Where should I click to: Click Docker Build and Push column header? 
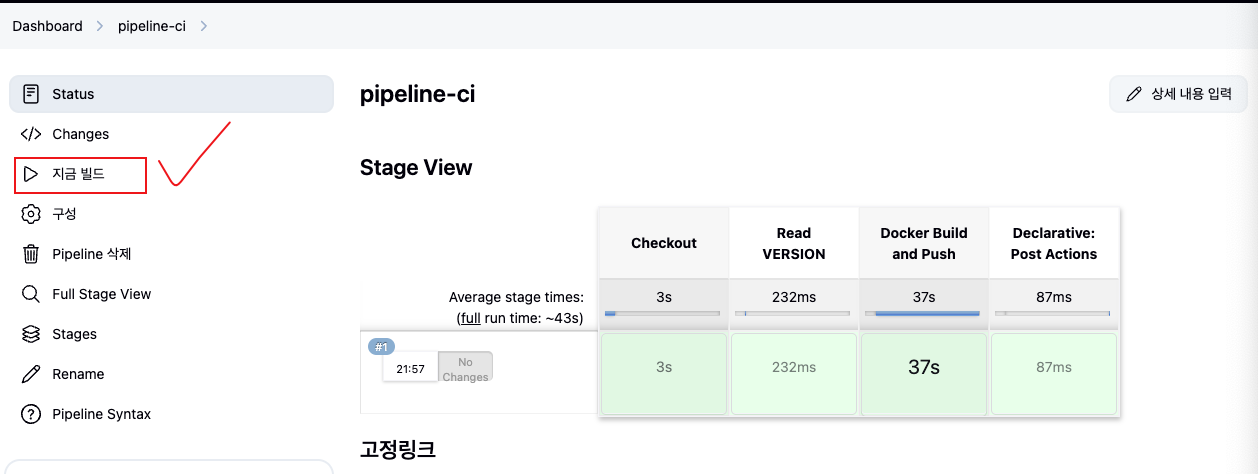[924, 243]
